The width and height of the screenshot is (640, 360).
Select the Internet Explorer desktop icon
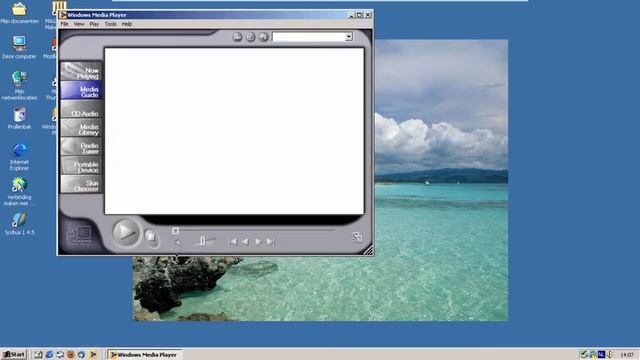[19, 157]
